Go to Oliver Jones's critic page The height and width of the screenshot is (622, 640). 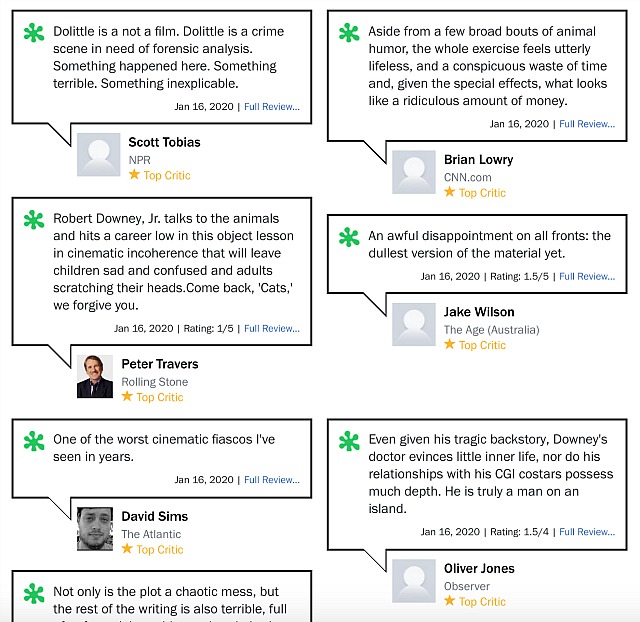[x=479, y=568]
